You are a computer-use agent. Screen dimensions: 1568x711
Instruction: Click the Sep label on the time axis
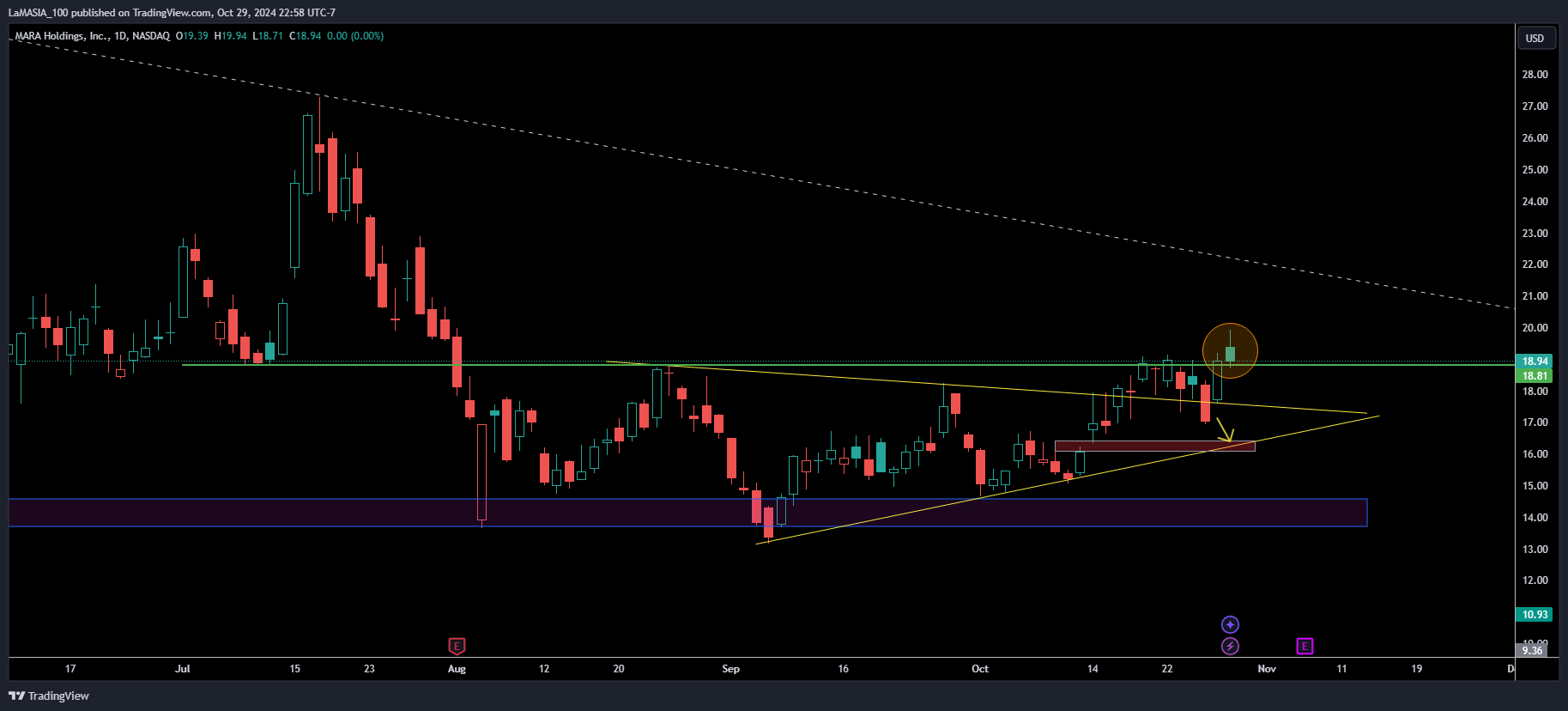[730, 669]
